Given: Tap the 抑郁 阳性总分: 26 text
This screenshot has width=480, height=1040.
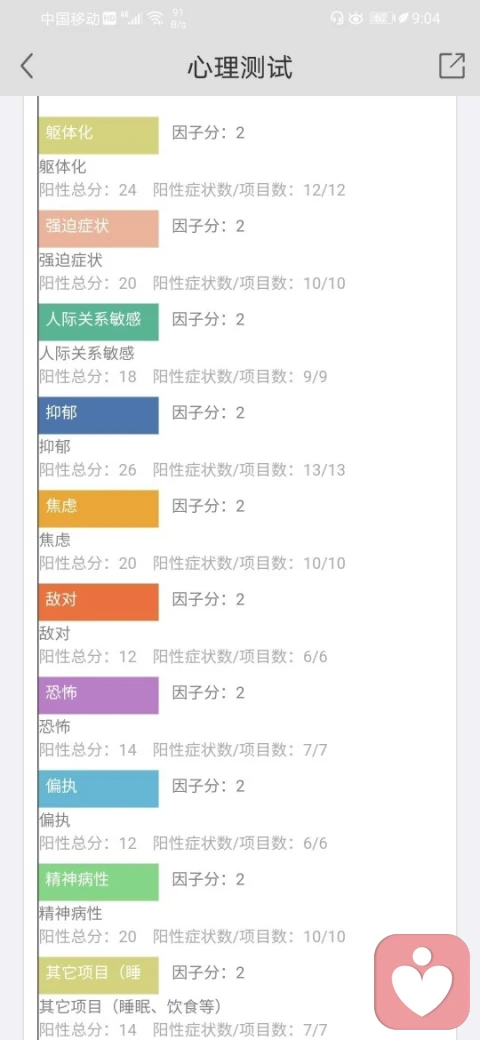Looking at the screenshot, I should (88, 470).
